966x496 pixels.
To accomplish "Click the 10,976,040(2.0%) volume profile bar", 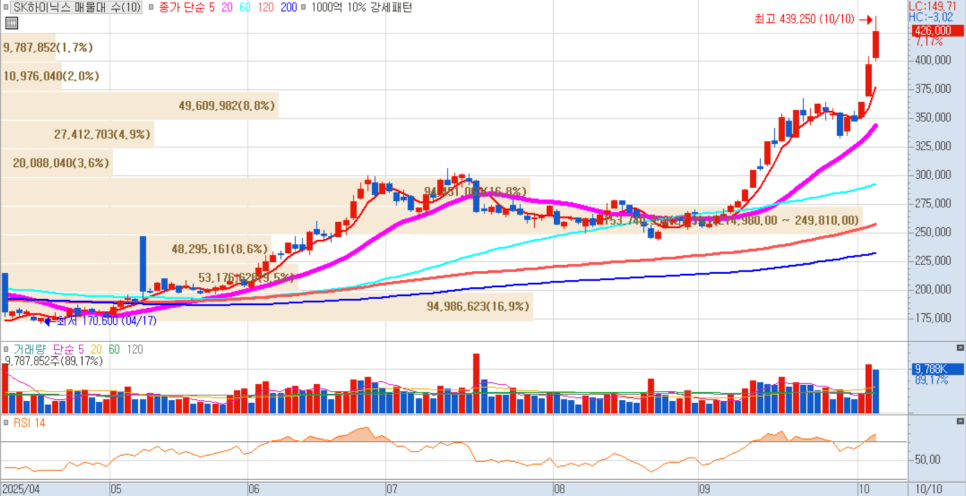I will coord(31,76).
